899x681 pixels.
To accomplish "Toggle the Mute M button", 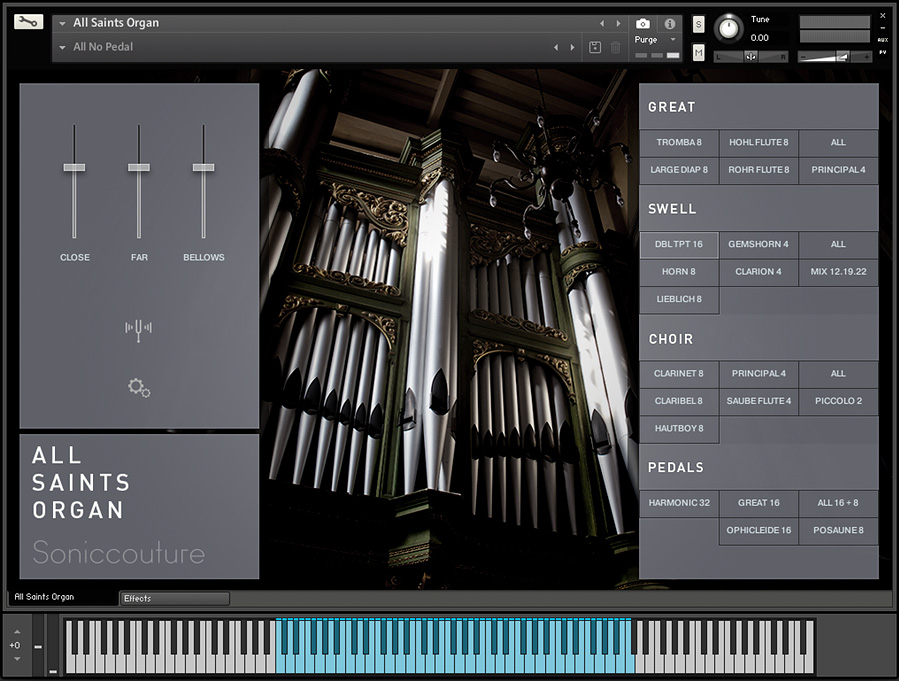I will pyautogui.click(x=698, y=52).
